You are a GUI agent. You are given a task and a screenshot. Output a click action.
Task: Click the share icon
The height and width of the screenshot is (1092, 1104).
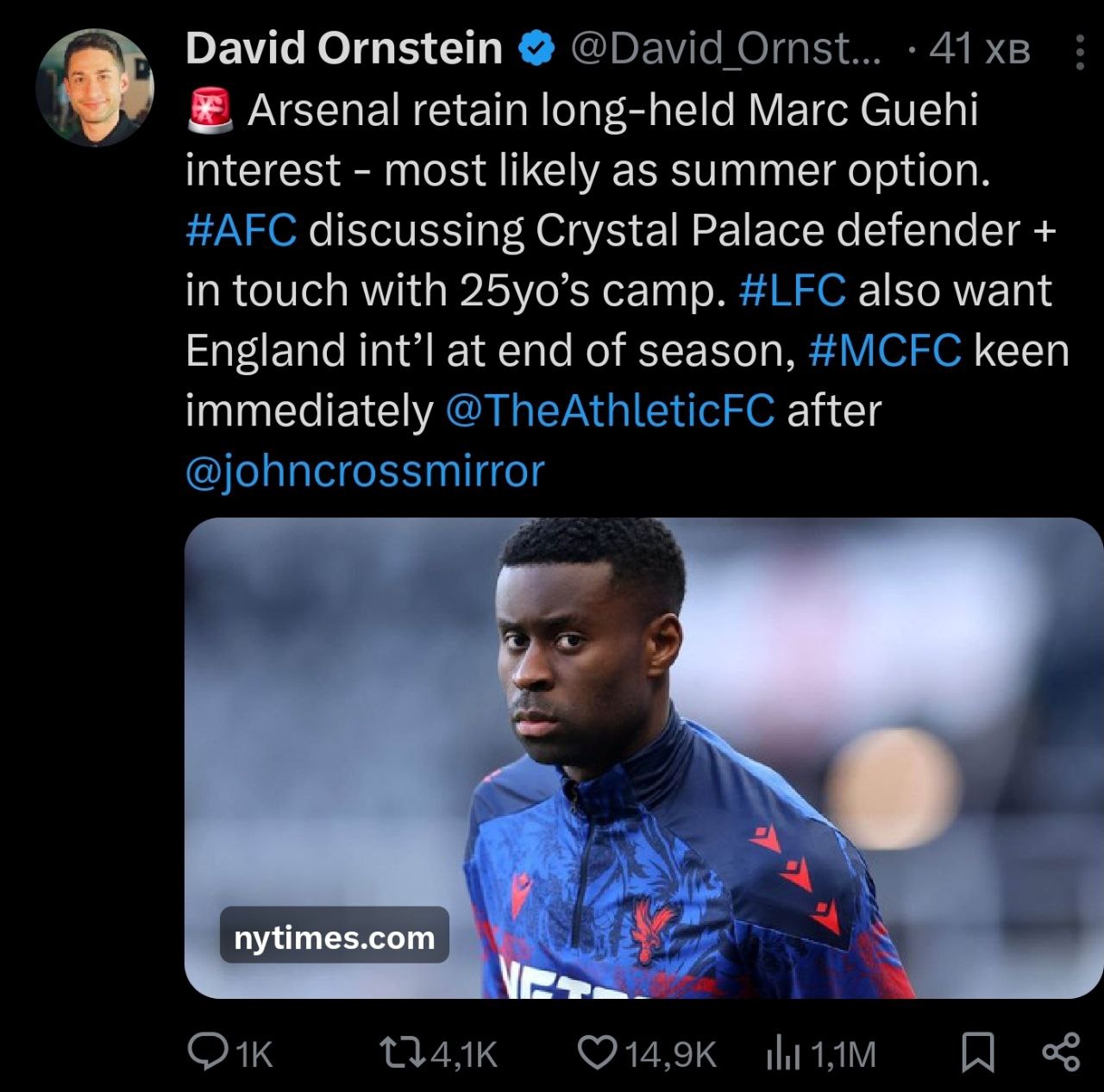[1061, 1052]
